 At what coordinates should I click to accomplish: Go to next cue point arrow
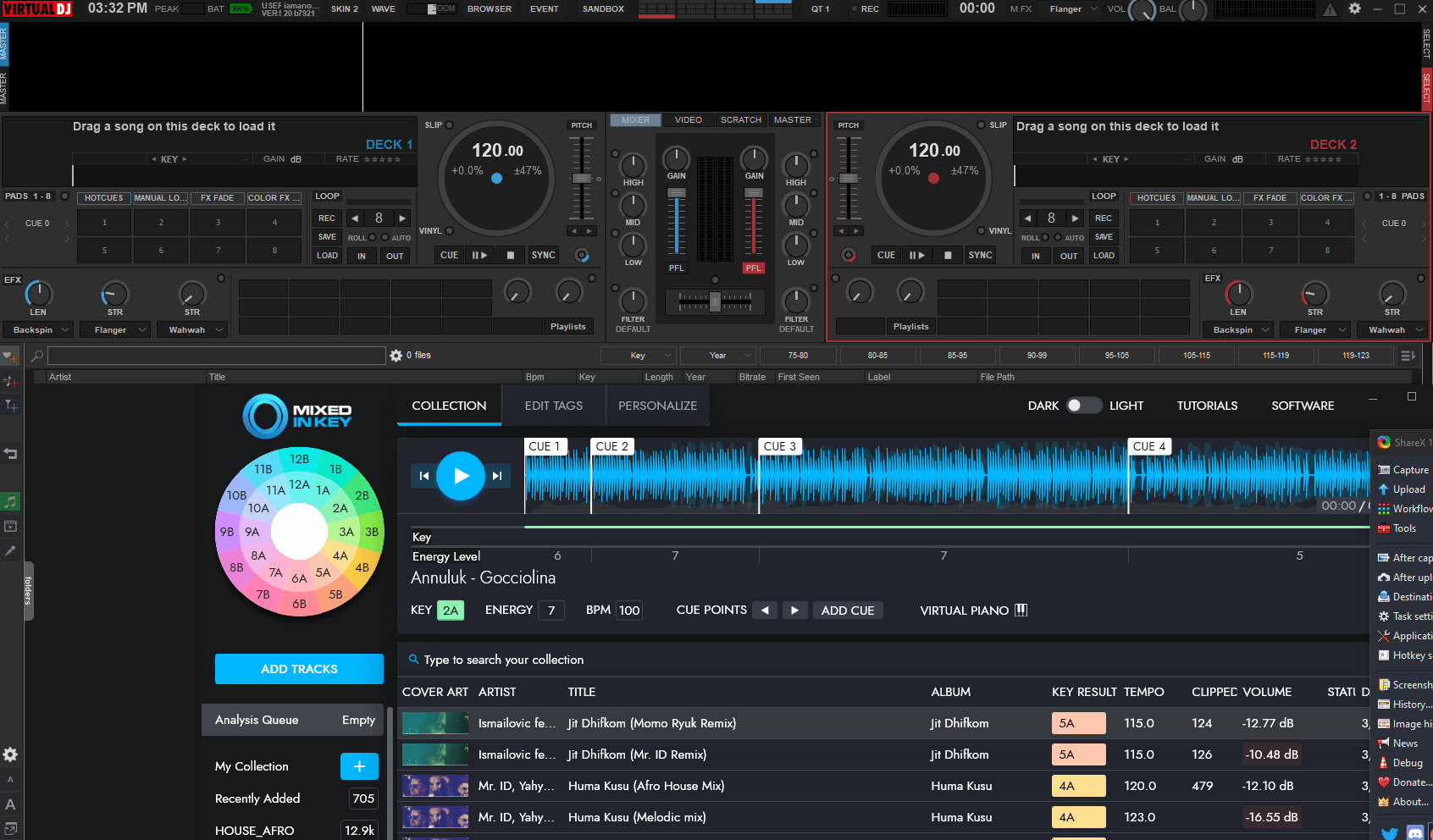[x=794, y=610]
